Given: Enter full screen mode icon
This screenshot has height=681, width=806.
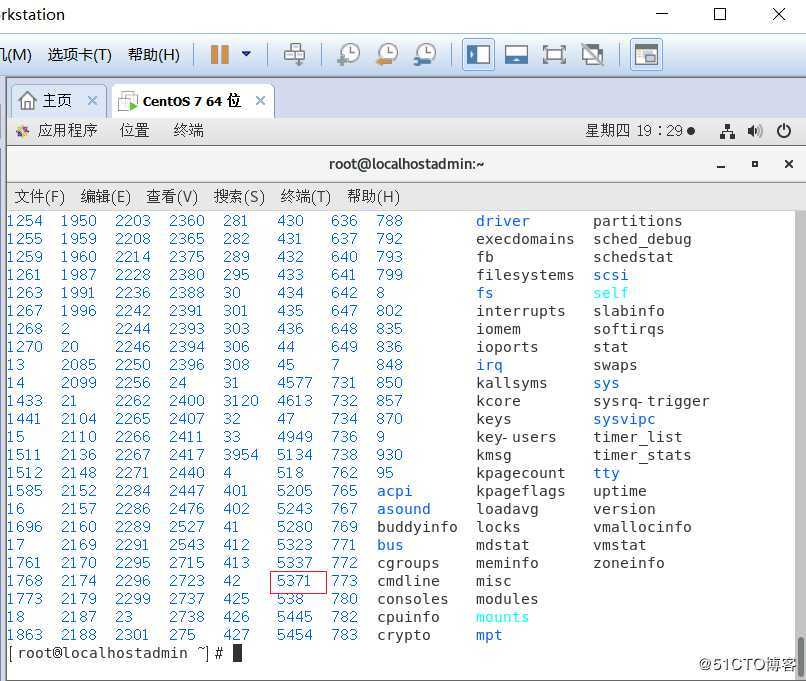Looking at the screenshot, I should click(x=554, y=54).
